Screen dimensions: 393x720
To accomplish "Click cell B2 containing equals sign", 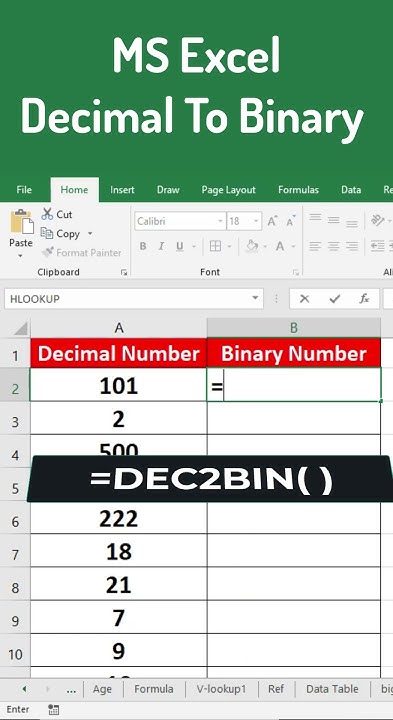I will point(294,384).
